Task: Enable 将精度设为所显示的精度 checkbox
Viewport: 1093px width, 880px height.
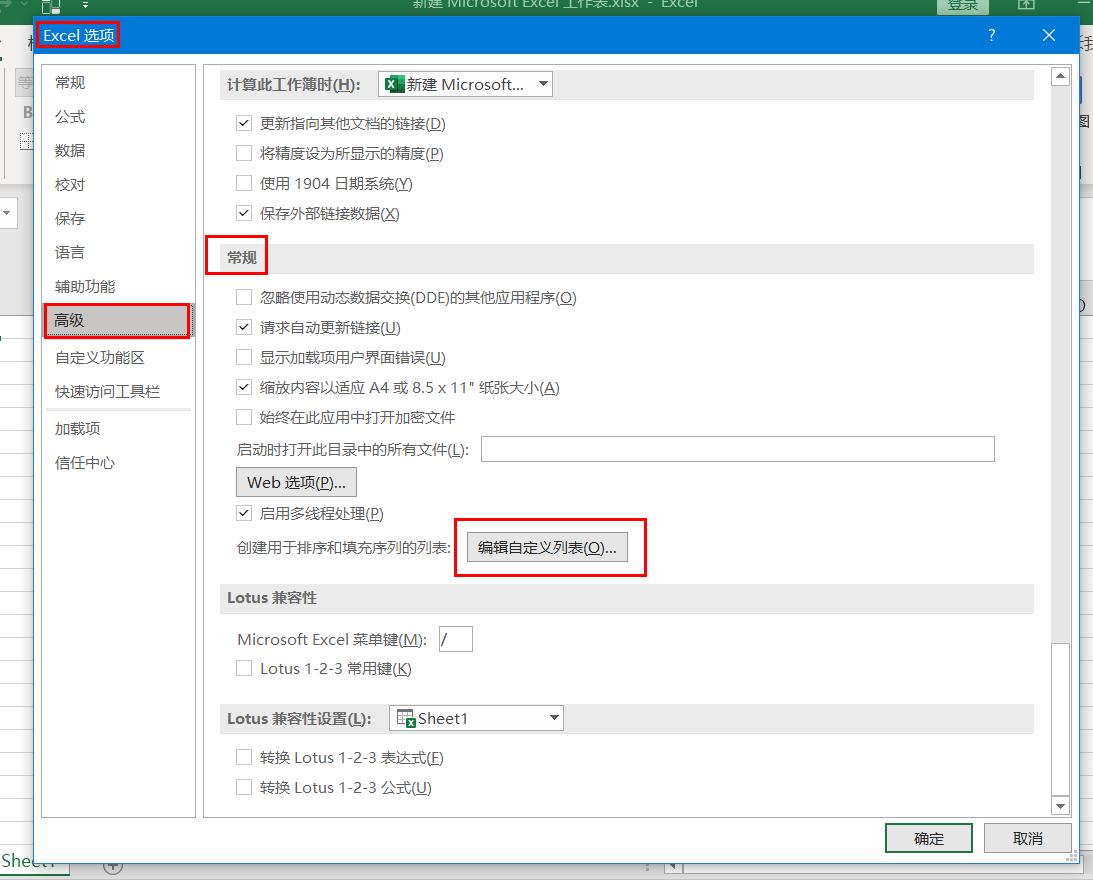Action: [244, 153]
